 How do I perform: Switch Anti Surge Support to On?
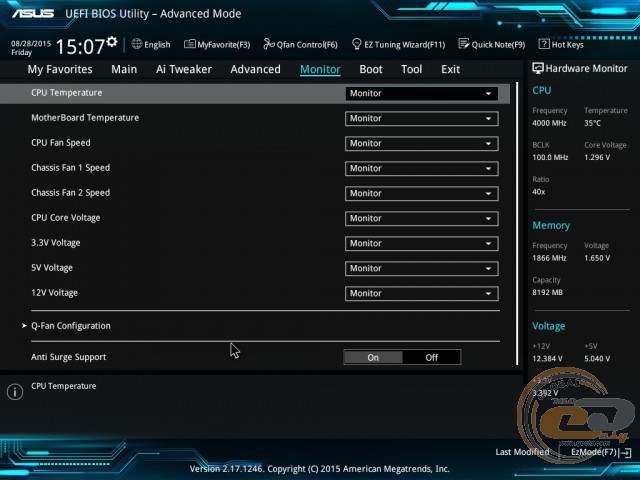(x=373, y=358)
